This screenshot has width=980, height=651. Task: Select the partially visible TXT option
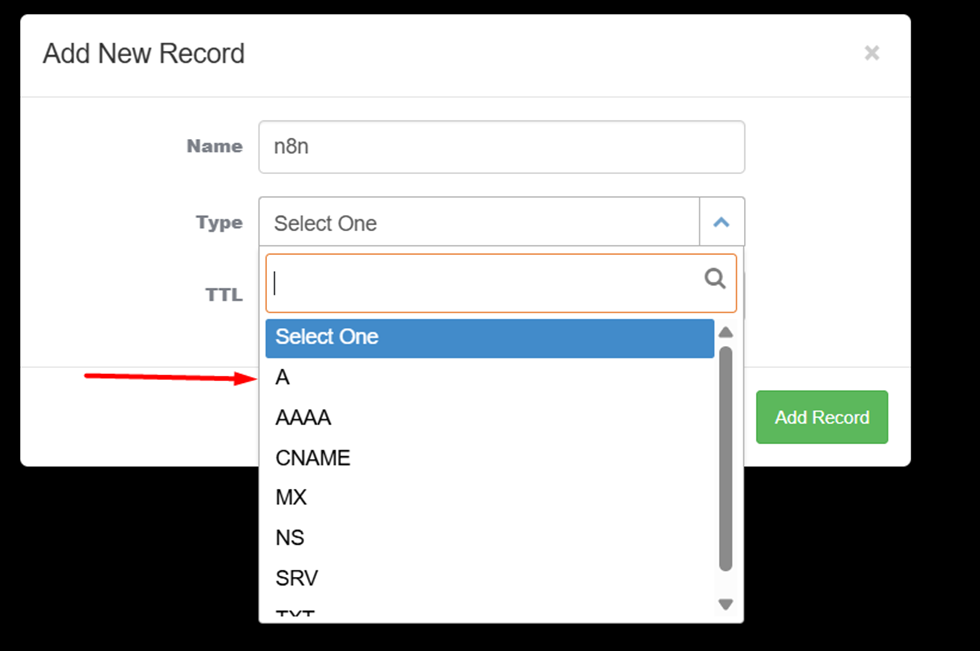(295, 613)
